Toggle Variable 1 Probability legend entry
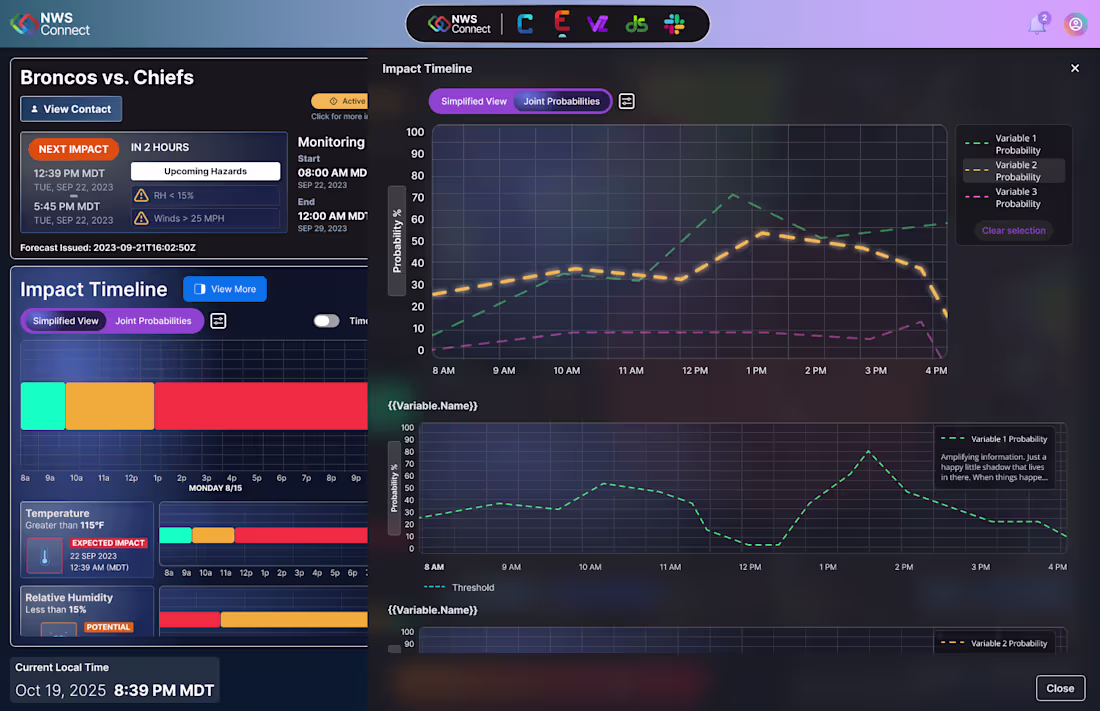This screenshot has height=711, width=1100. [x=1014, y=144]
